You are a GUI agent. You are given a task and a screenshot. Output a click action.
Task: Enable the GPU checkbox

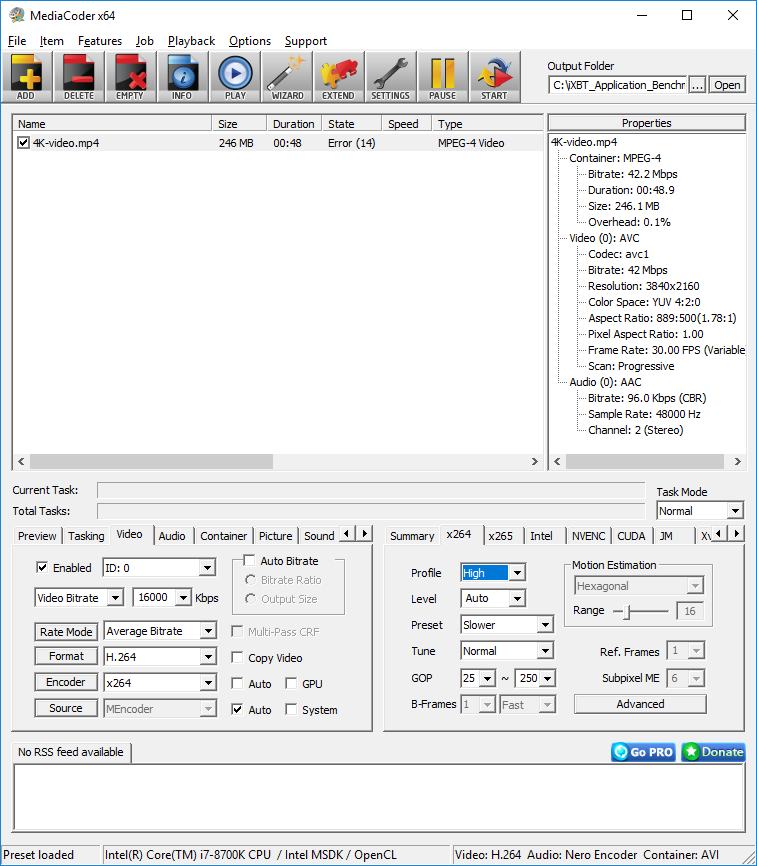292,684
